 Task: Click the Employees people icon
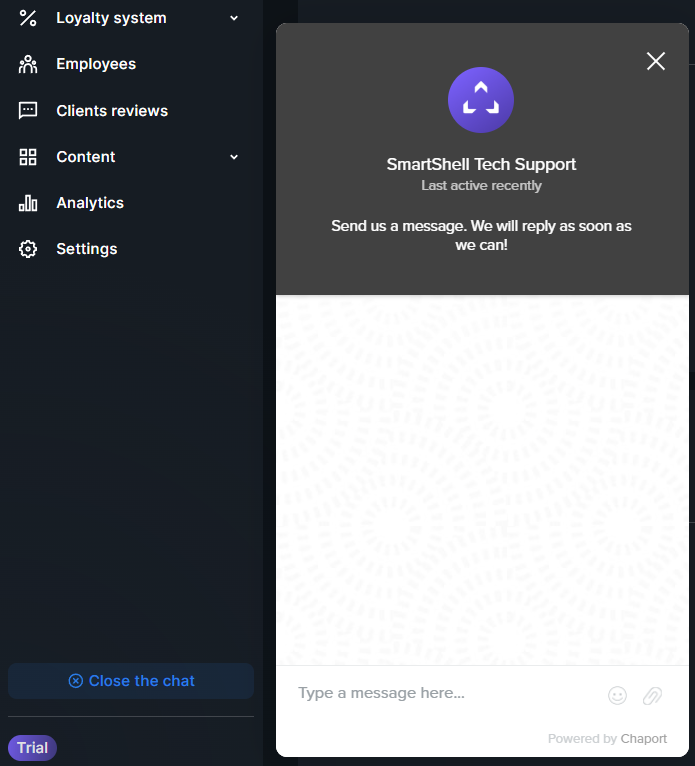coord(28,64)
